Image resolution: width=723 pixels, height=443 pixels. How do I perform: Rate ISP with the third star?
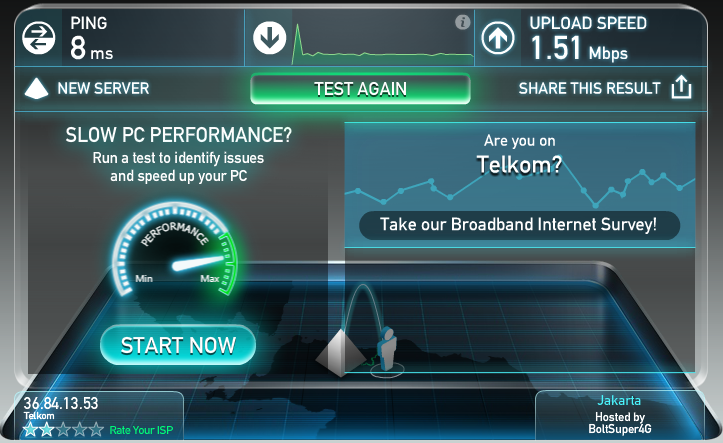point(63,430)
